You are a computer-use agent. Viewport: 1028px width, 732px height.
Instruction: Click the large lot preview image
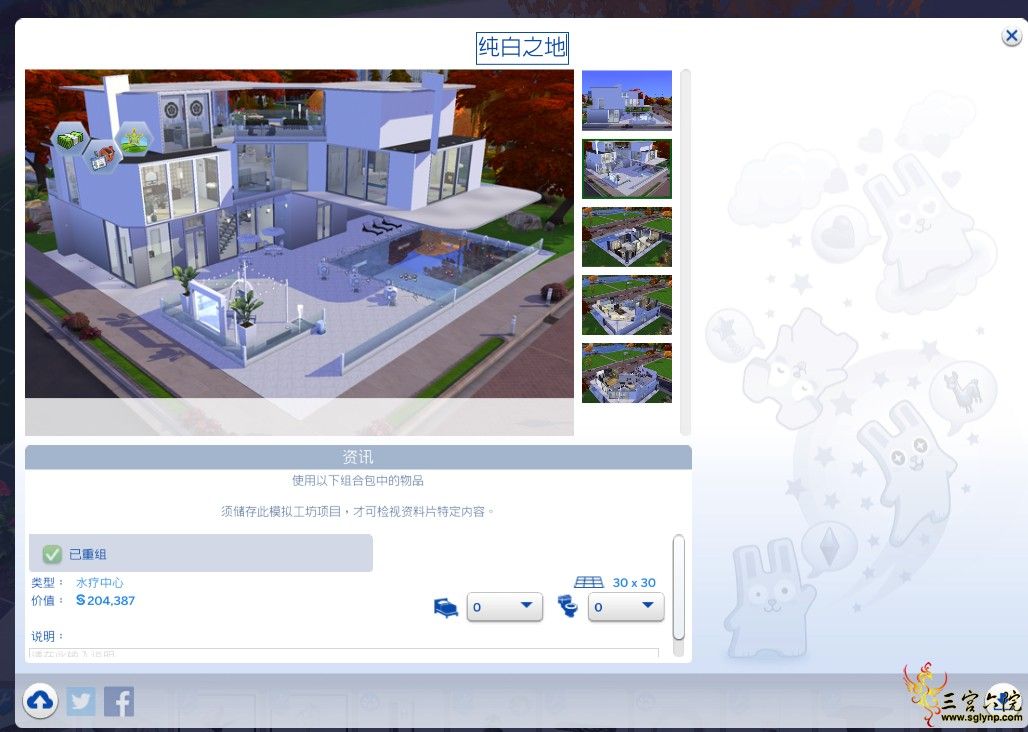tap(299, 252)
